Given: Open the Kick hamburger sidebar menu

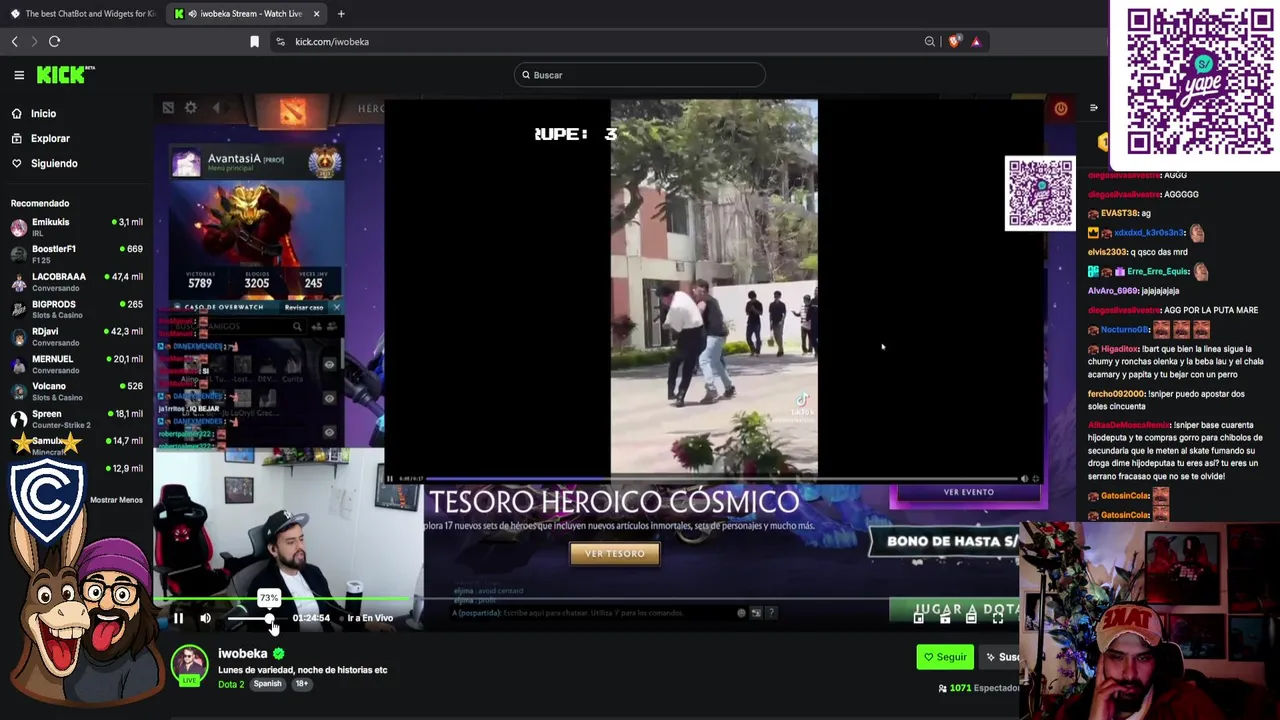Looking at the screenshot, I should [19, 75].
